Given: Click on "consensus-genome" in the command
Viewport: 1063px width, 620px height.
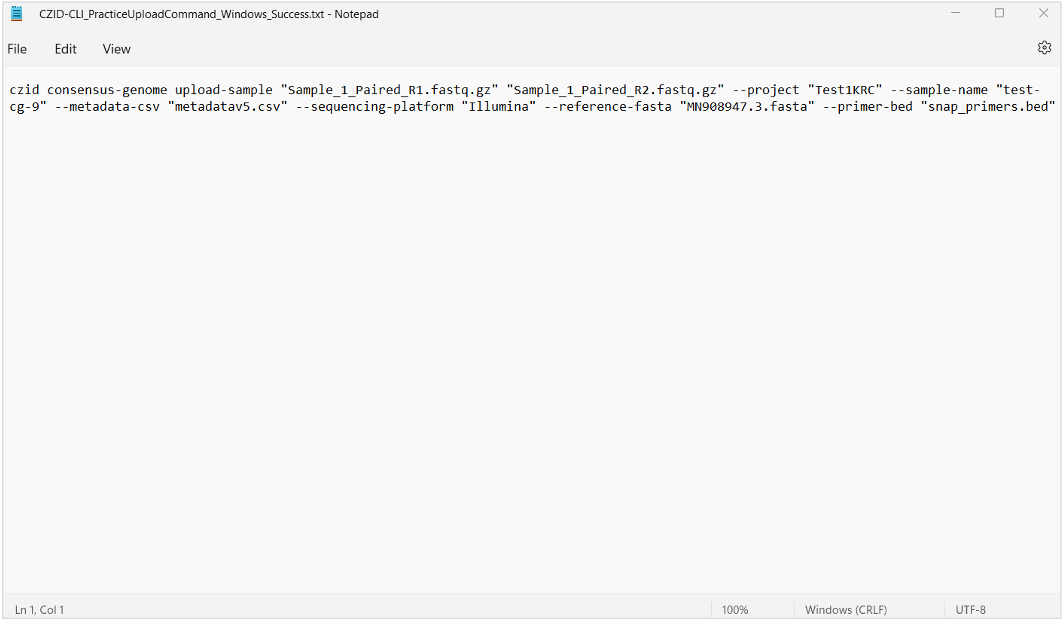Looking at the screenshot, I should coord(106,90).
